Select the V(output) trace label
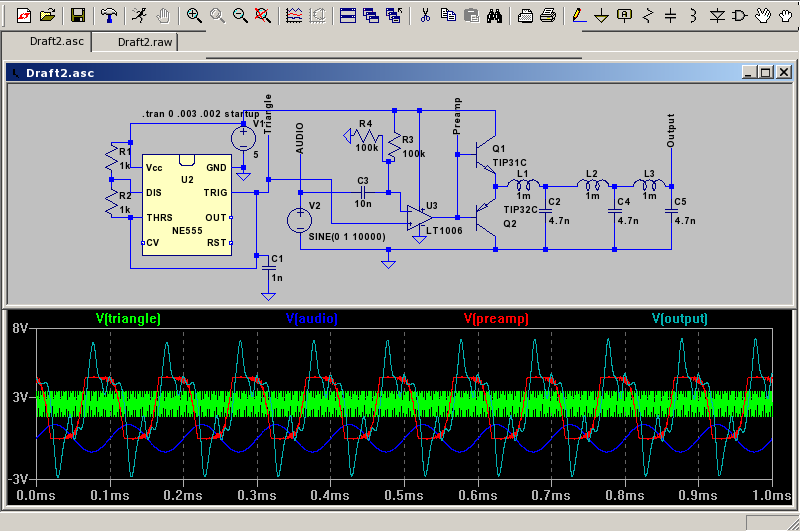This screenshot has height=531, width=800. pos(680,319)
